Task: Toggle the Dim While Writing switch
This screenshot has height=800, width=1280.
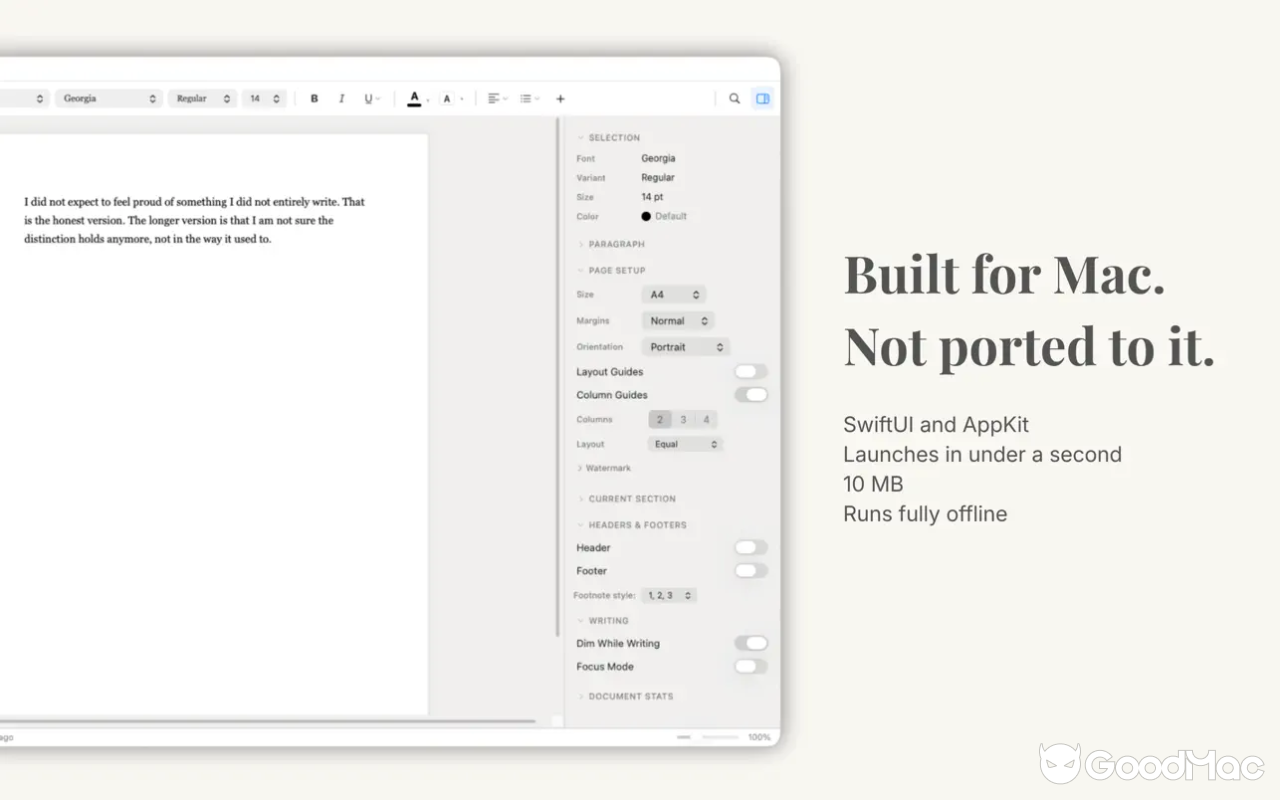Action: (751, 643)
